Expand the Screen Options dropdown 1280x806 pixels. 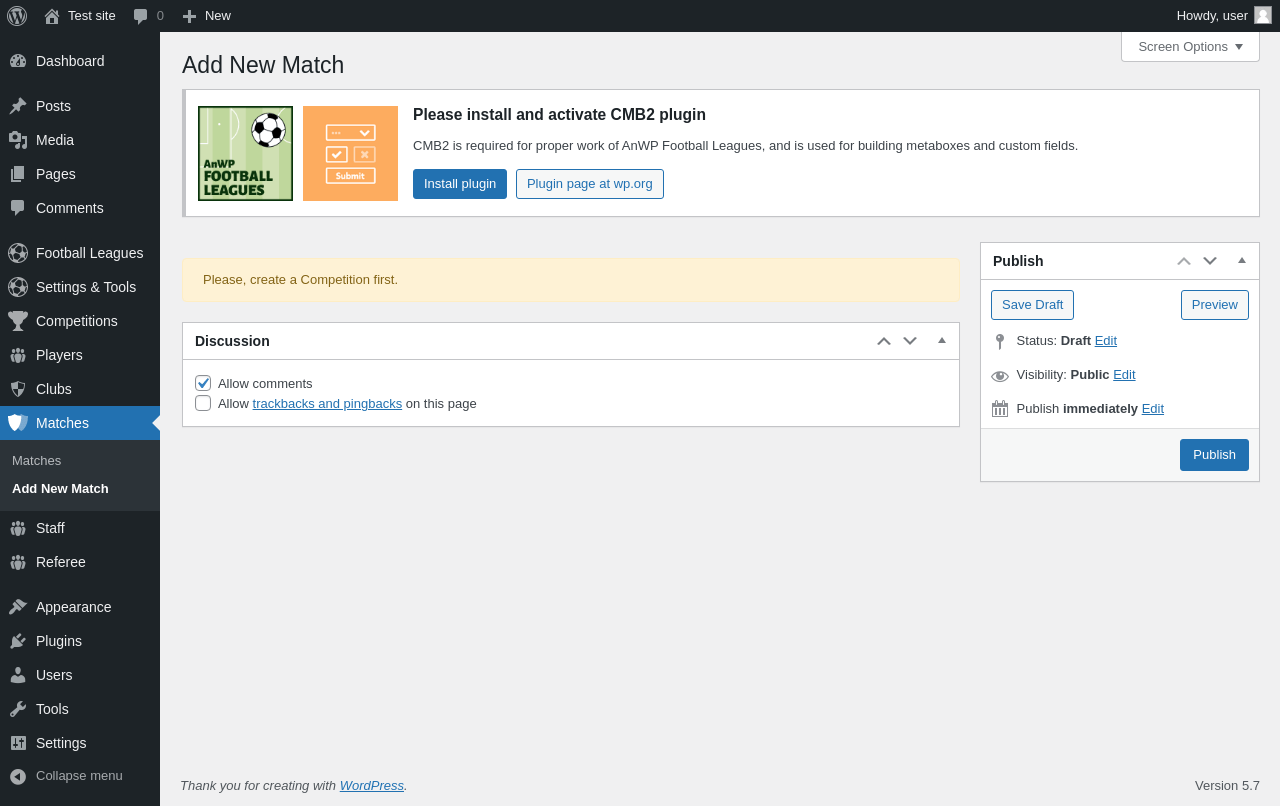pyautogui.click(x=1190, y=46)
